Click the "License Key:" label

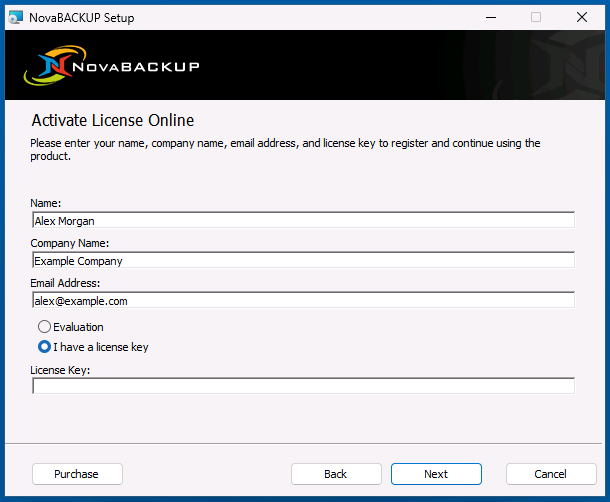60,370
